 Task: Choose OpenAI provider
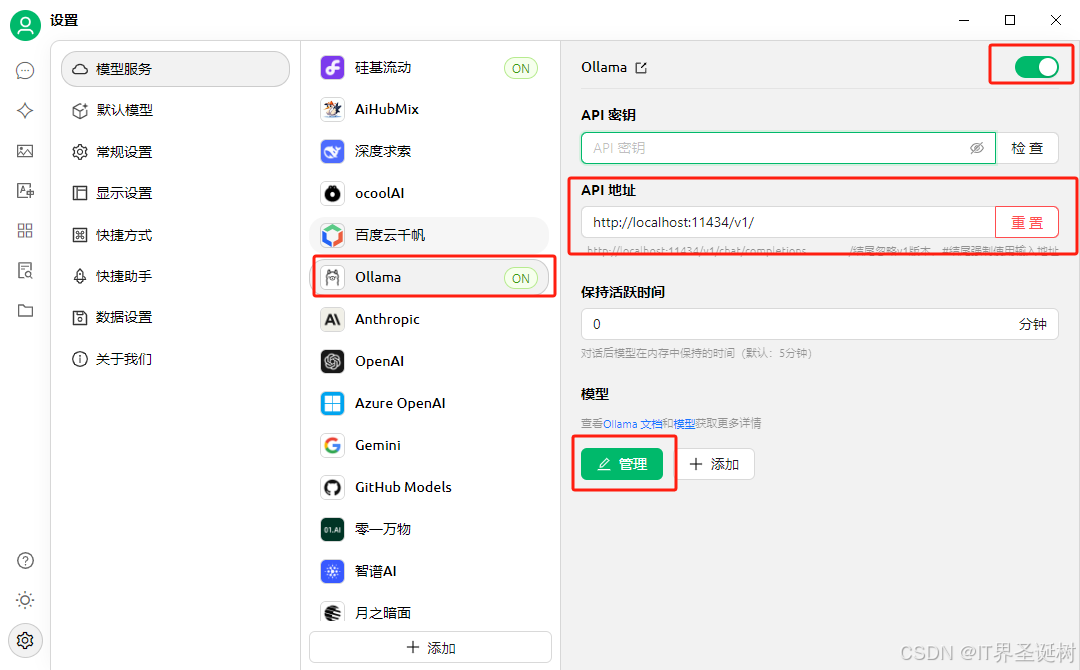[430, 362]
